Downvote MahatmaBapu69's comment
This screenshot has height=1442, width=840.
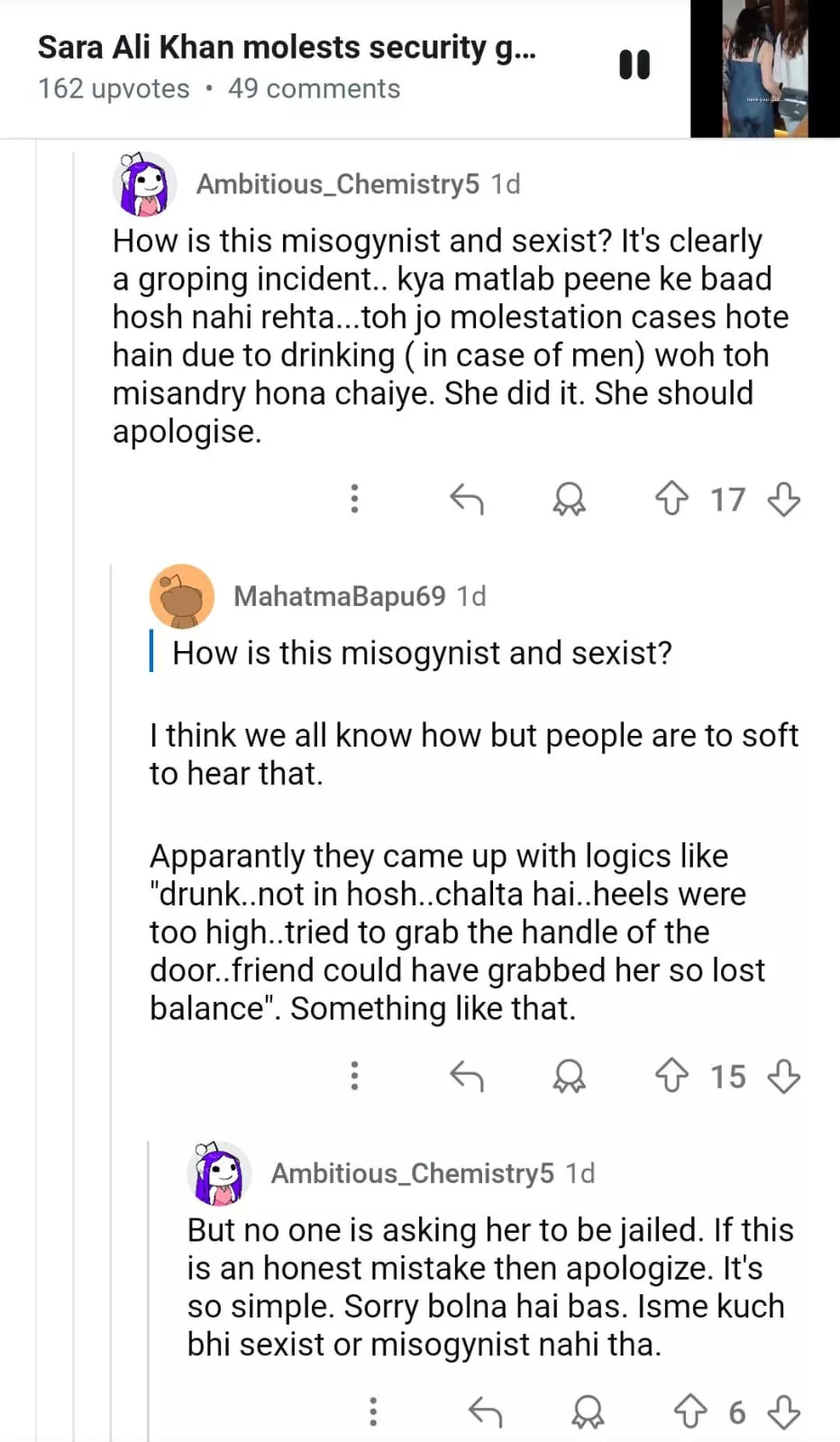783,1075
